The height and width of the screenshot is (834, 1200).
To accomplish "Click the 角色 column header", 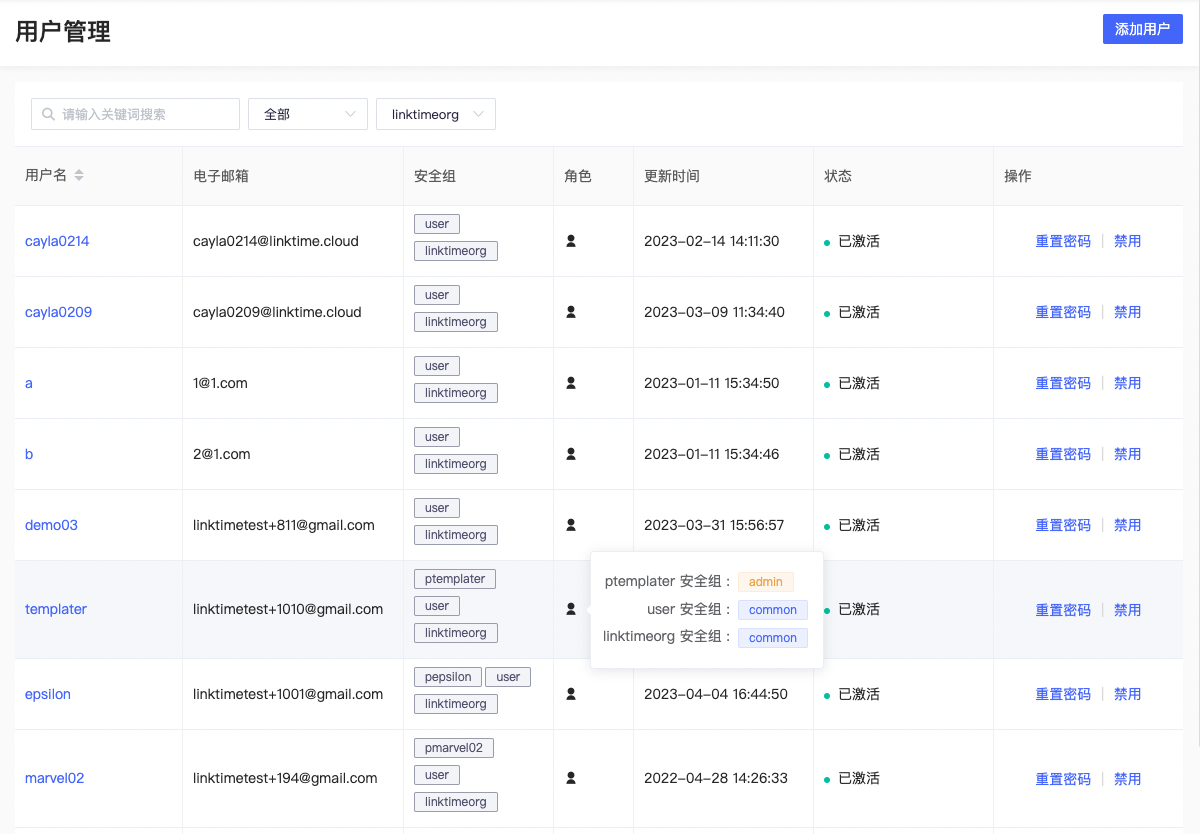I will (578, 176).
